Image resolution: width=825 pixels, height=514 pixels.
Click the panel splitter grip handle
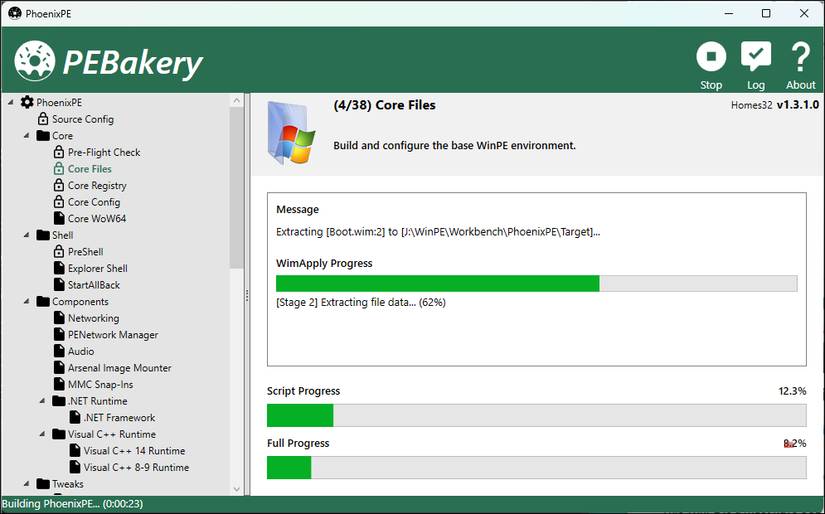(247, 295)
